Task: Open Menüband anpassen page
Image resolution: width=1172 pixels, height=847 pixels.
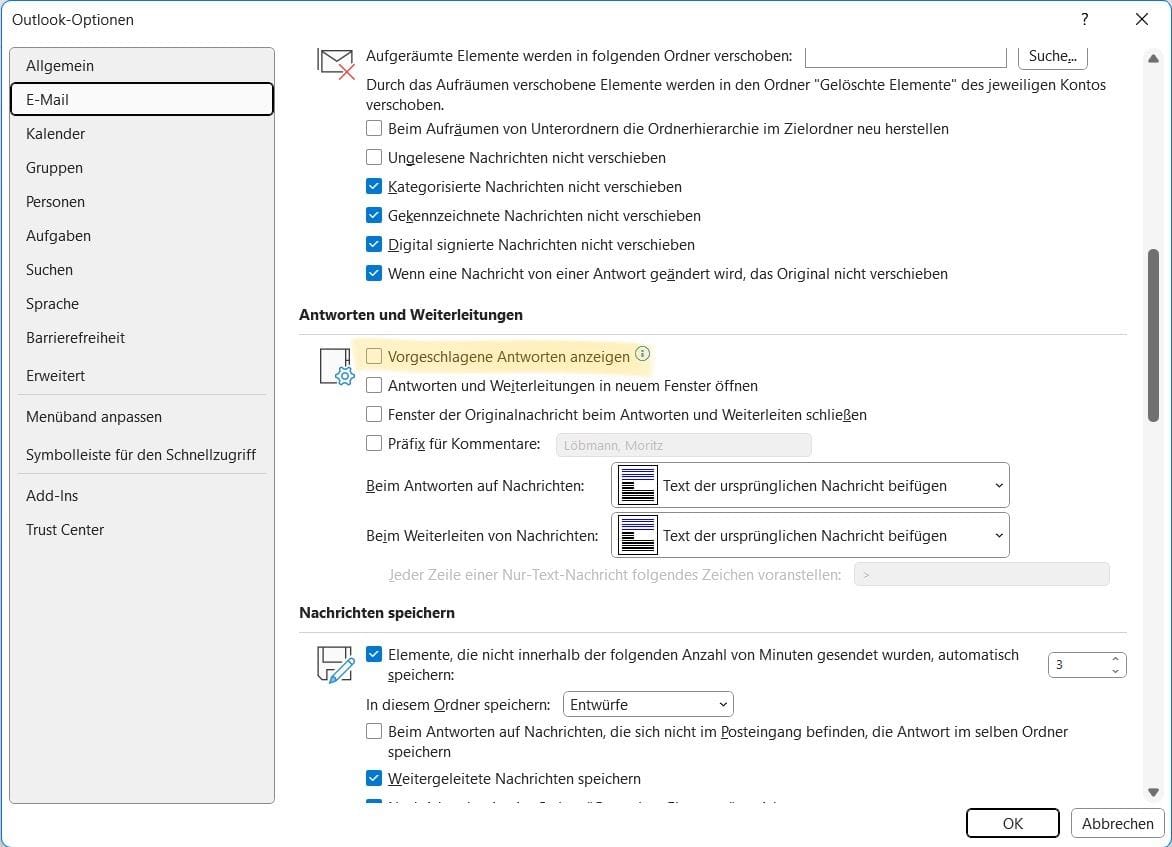Action: tap(142, 416)
